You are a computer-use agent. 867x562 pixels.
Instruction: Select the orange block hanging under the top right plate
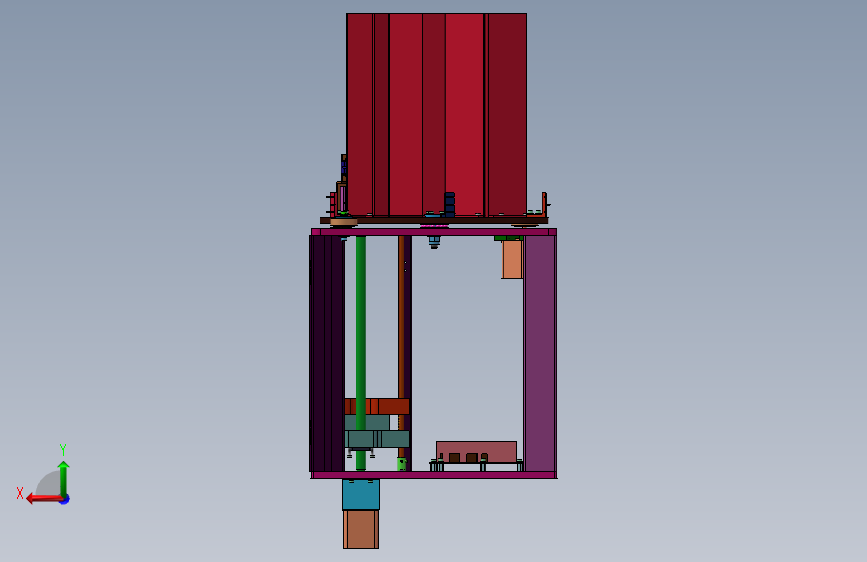tap(512, 259)
